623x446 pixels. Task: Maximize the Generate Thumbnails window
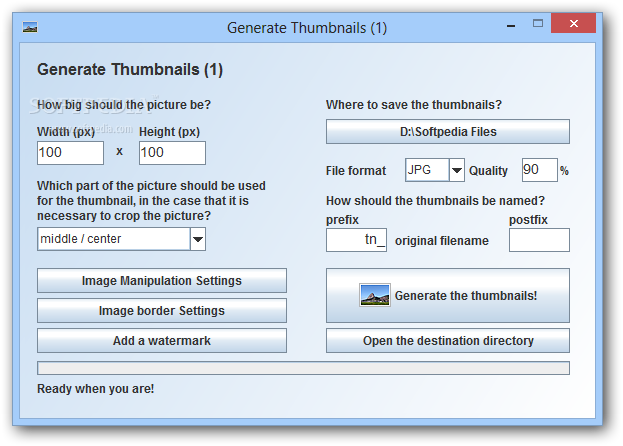(x=538, y=24)
